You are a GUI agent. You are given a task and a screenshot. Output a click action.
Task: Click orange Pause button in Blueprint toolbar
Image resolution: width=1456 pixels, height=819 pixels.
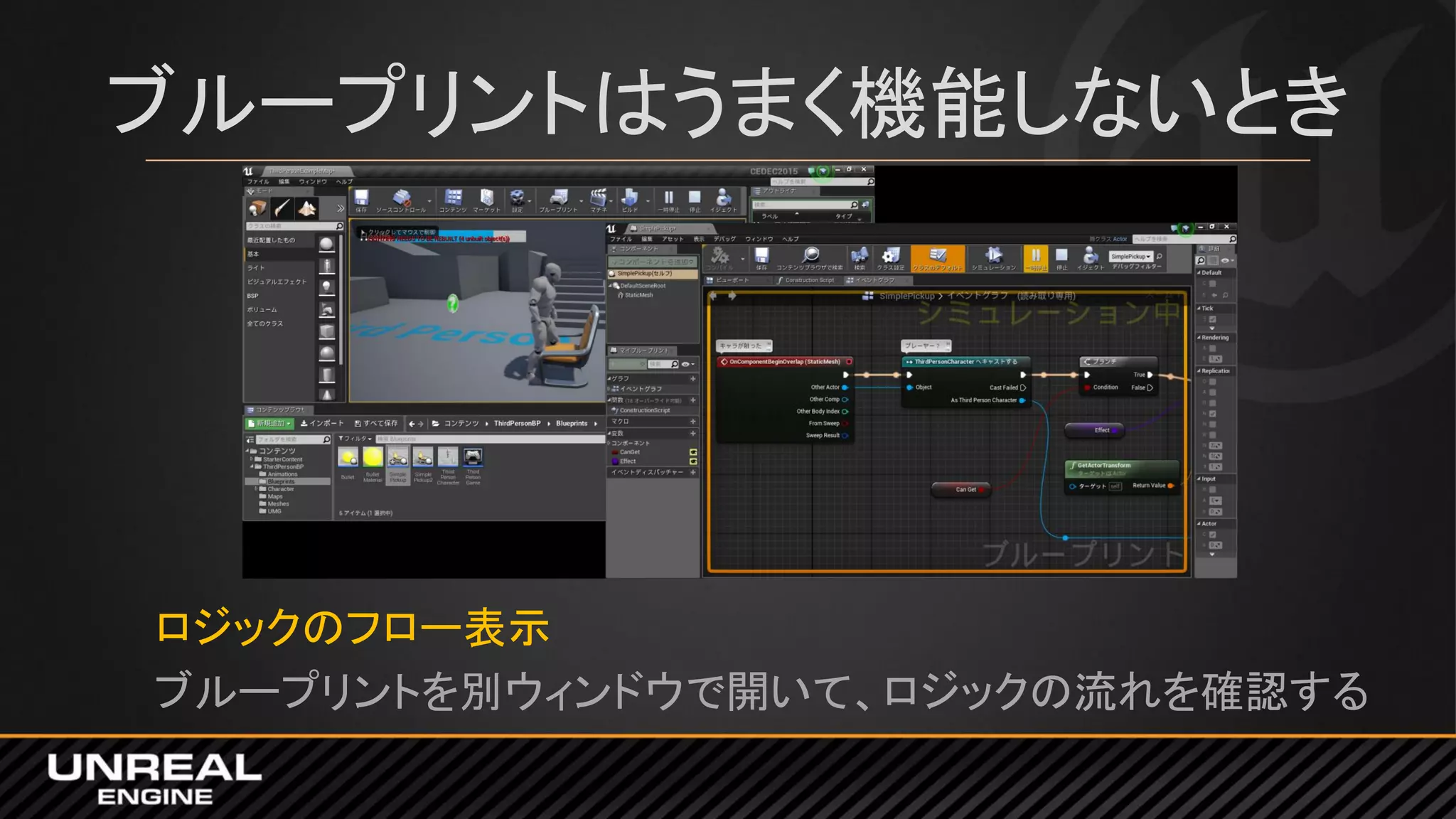tap(1036, 258)
